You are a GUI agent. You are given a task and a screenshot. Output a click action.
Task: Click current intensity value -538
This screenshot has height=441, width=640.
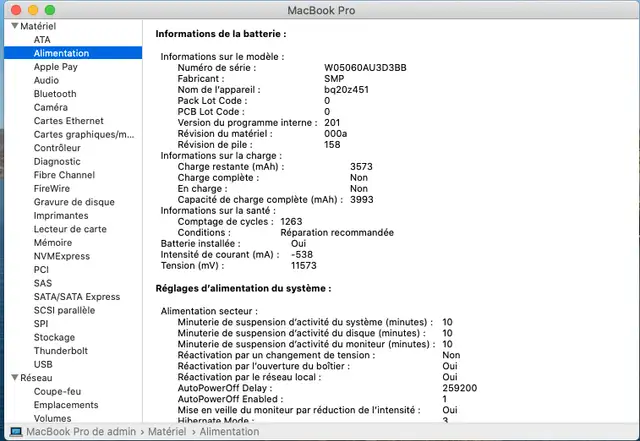pos(302,254)
